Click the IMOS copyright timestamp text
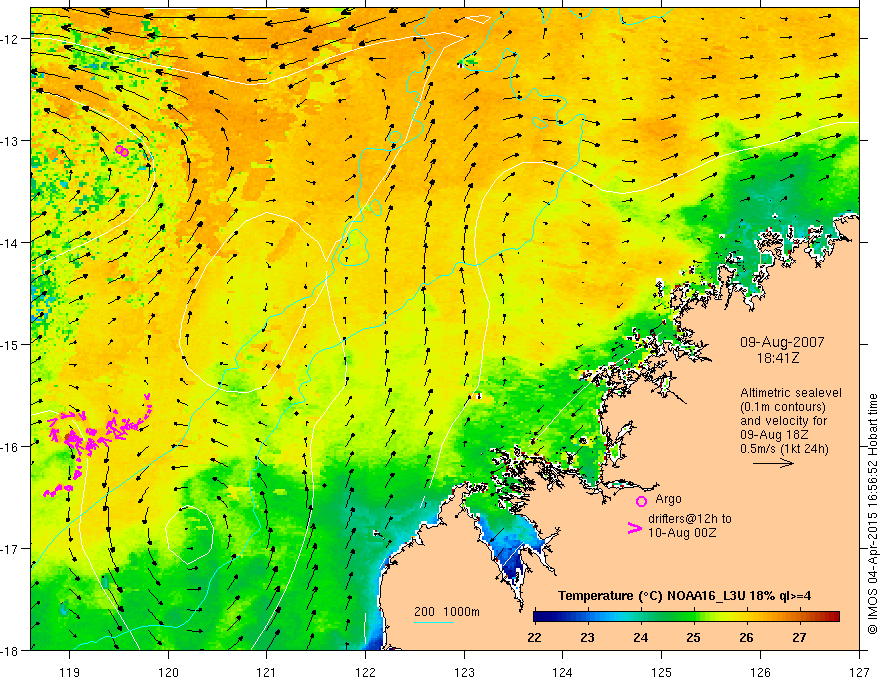The height and width of the screenshot is (680, 880). coord(872,515)
